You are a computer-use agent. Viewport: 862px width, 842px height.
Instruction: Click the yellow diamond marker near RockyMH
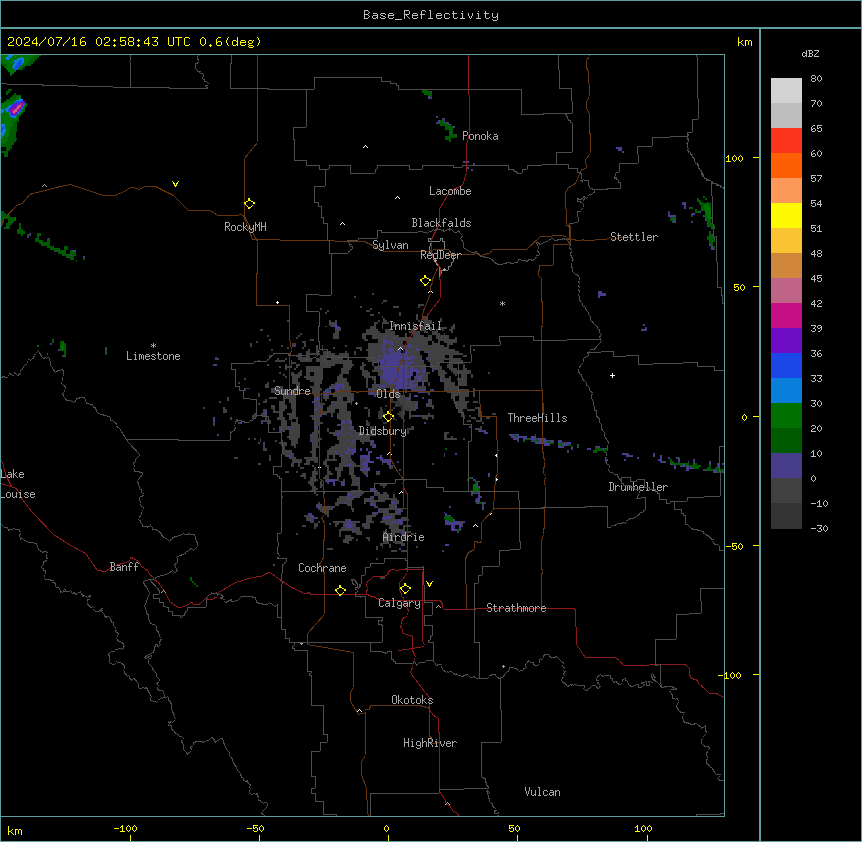(x=249, y=204)
